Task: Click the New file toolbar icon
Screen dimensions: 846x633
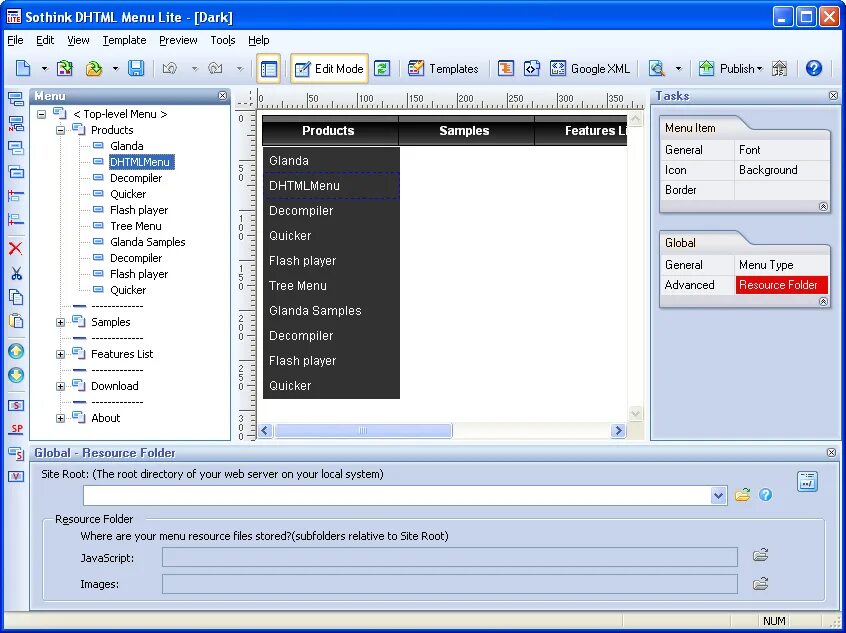Action: [23, 69]
